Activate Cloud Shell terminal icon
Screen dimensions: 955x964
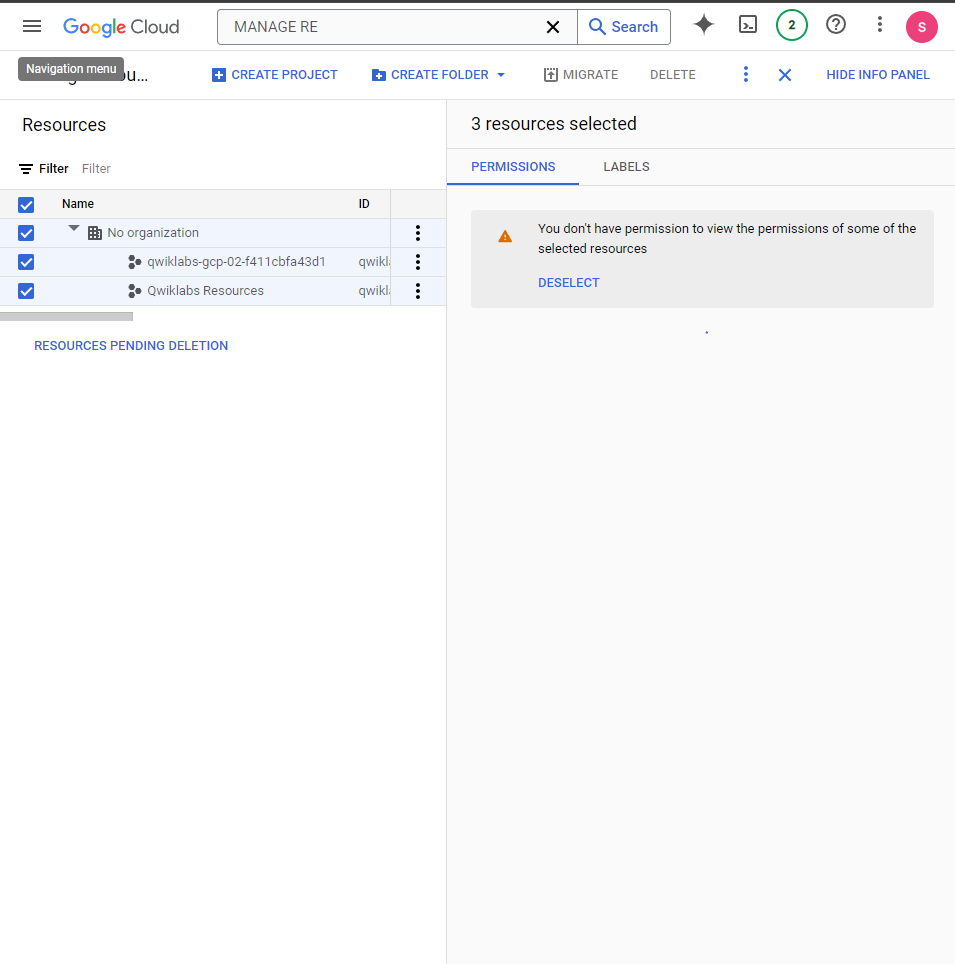pyautogui.click(x=748, y=25)
